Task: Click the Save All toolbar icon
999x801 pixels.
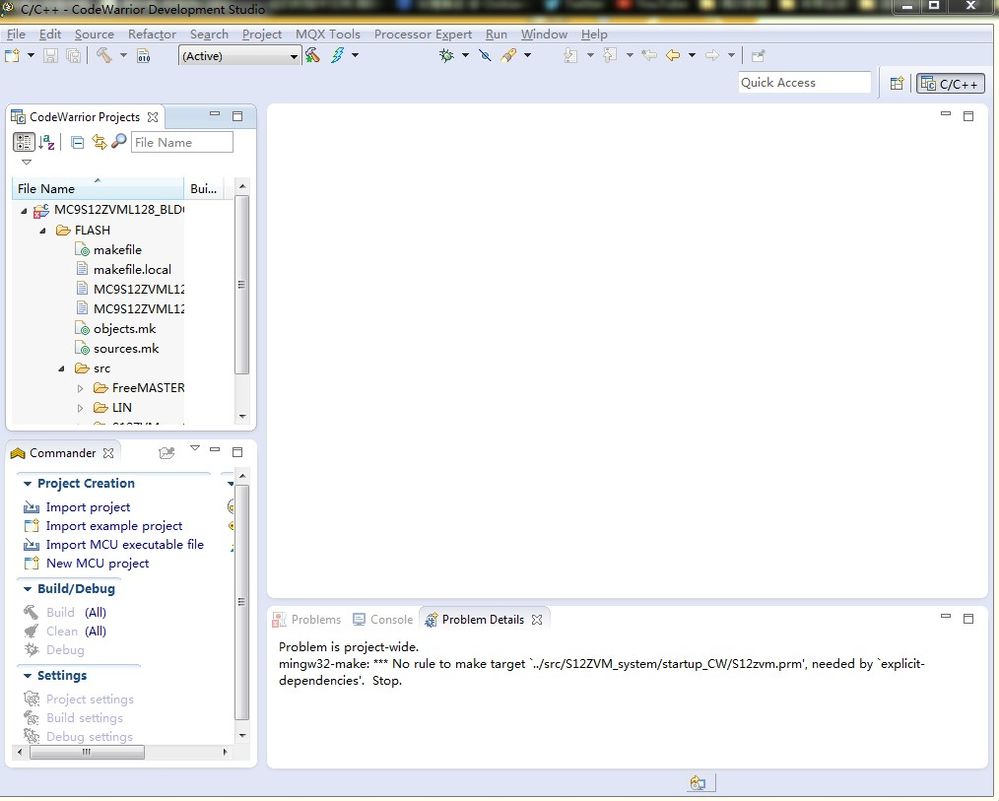Action: tap(74, 56)
